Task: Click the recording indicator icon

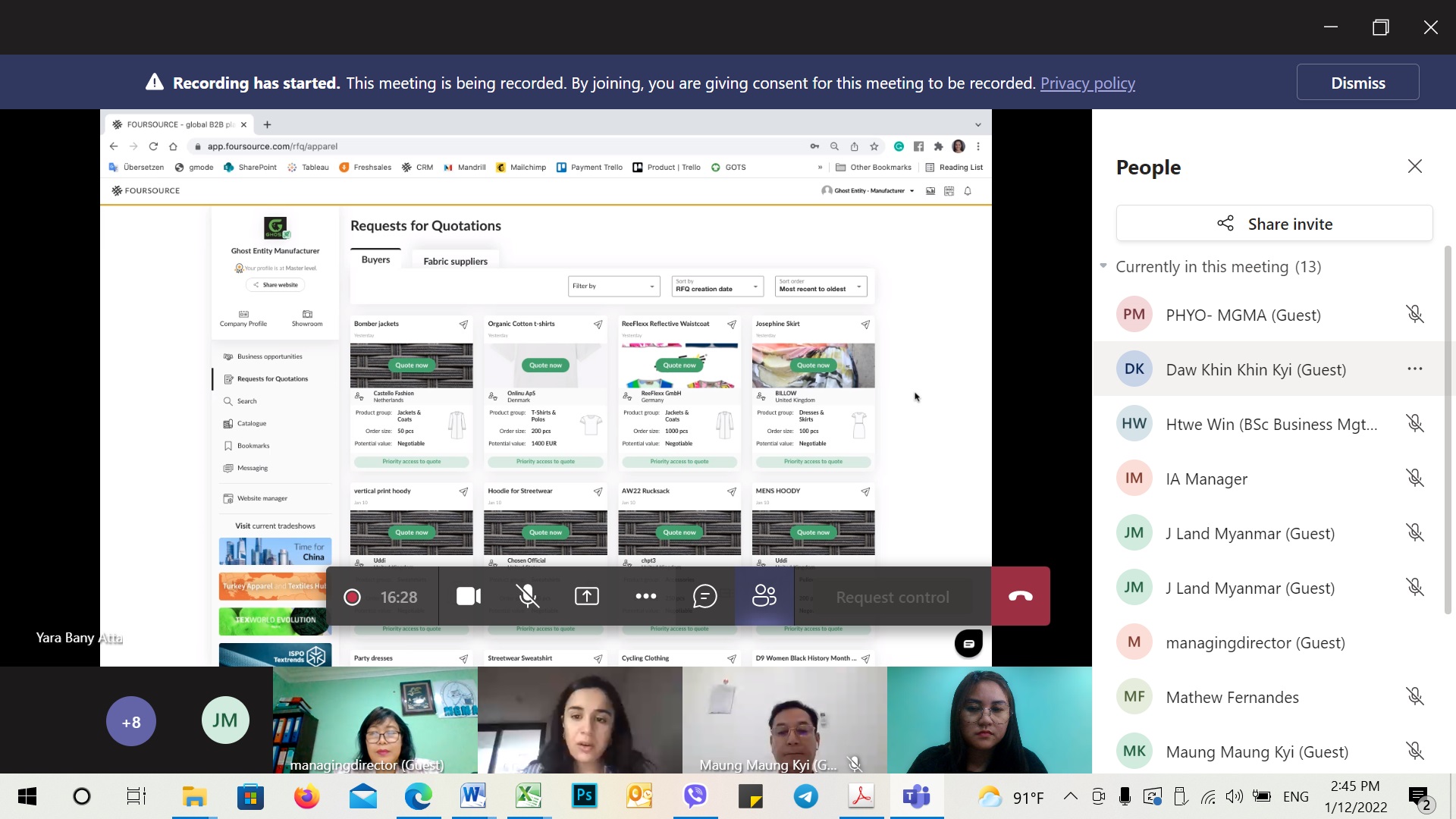Action: (x=352, y=598)
